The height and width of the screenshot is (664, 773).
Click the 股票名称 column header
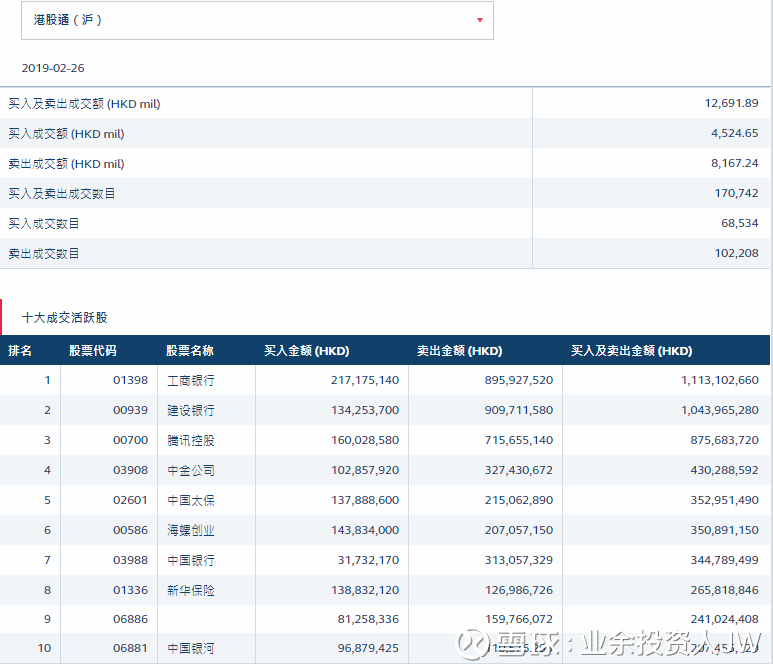coord(190,350)
